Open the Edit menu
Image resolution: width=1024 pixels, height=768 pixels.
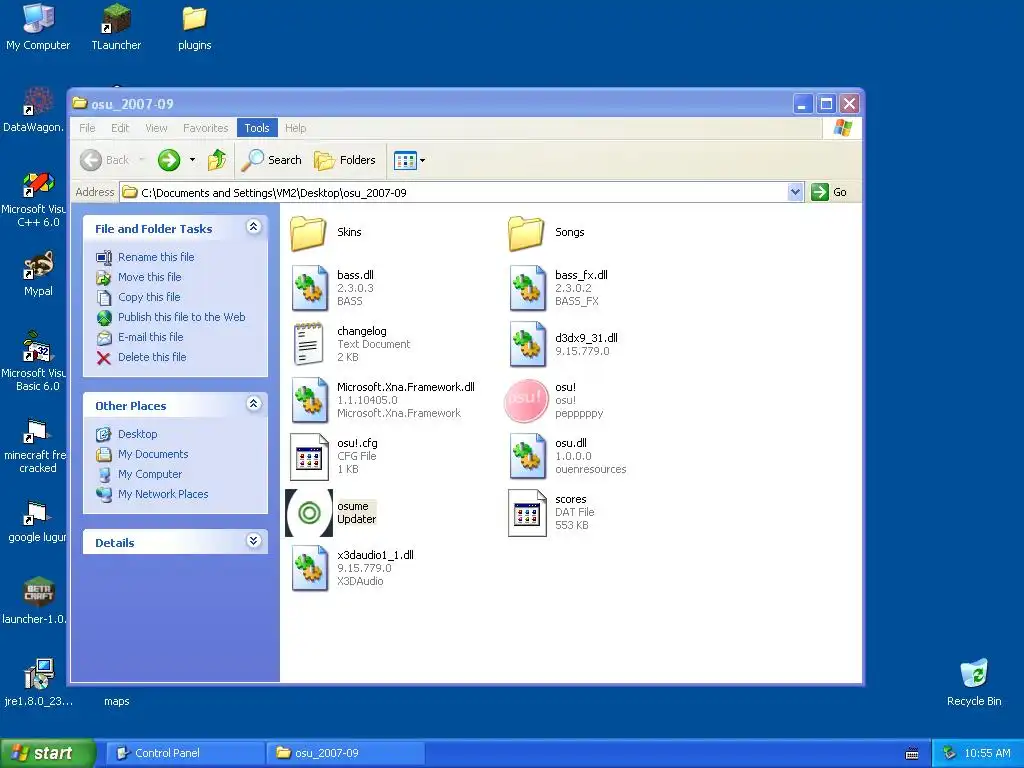click(120, 128)
